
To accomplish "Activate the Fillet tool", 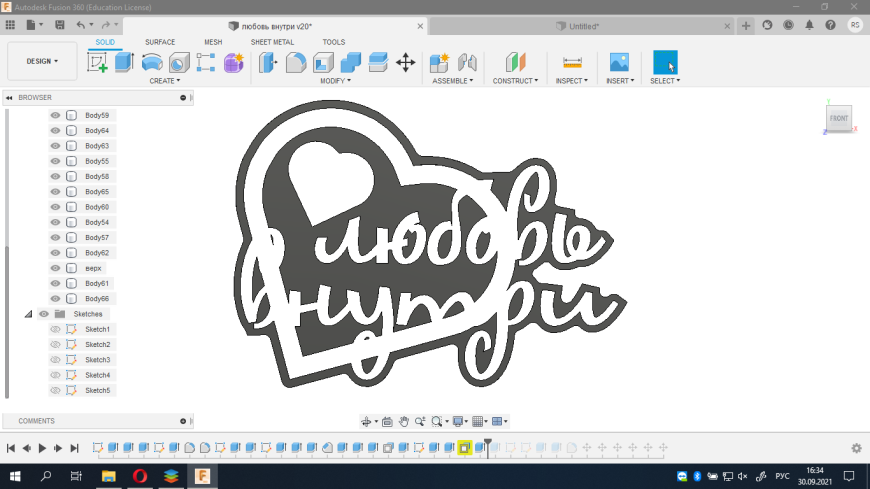I will click(x=296, y=63).
